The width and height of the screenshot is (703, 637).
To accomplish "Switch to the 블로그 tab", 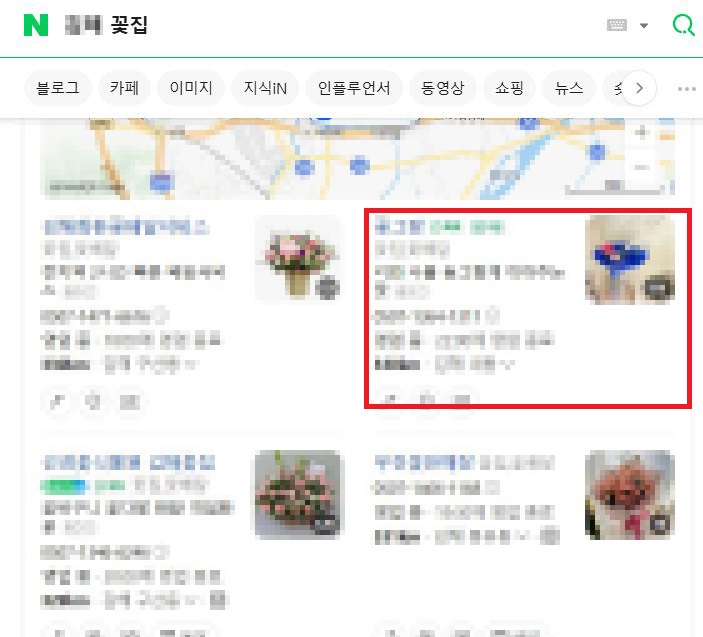I will click(58, 88).
